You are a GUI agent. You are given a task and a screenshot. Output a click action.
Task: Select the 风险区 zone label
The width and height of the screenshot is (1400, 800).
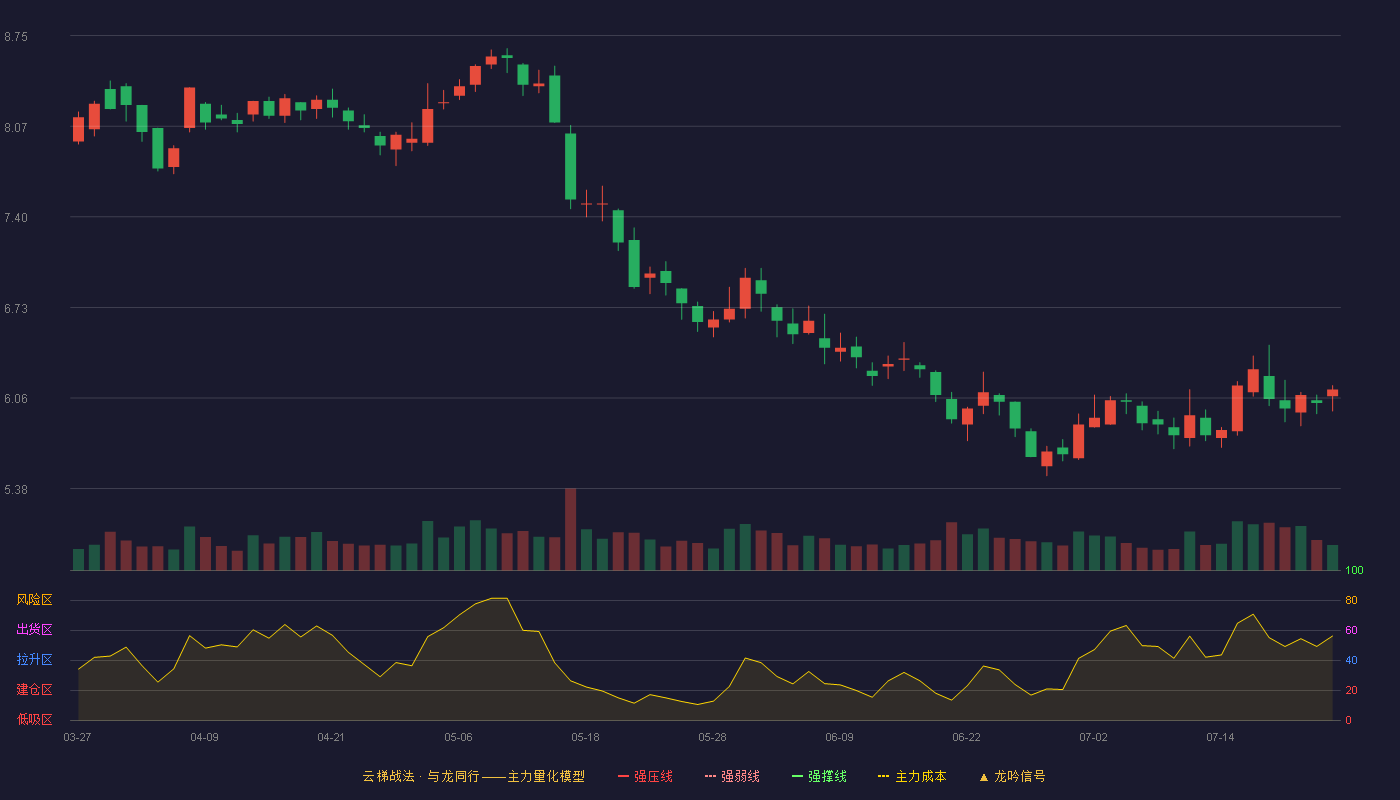pyautogui.click(x=34, y=600)
